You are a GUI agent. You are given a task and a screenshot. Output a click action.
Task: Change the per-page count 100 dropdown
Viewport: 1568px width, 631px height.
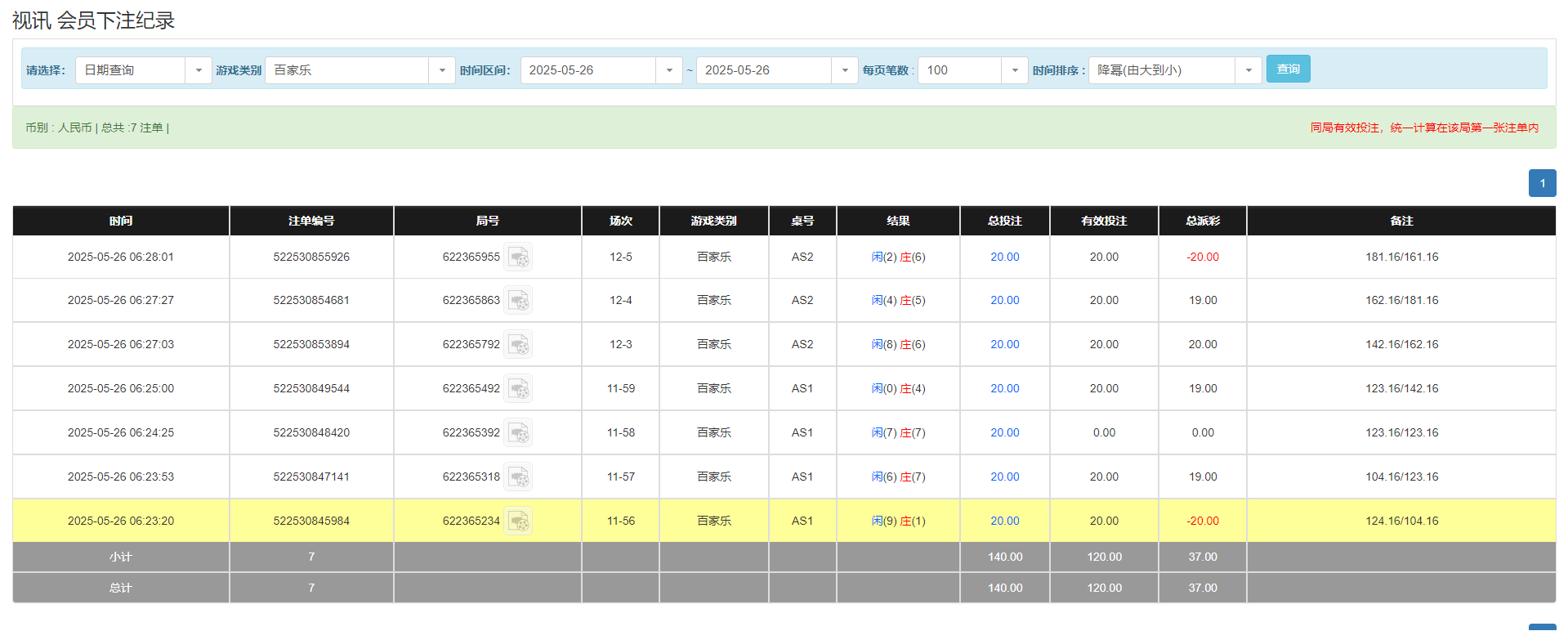click(x=1014, y=70)
